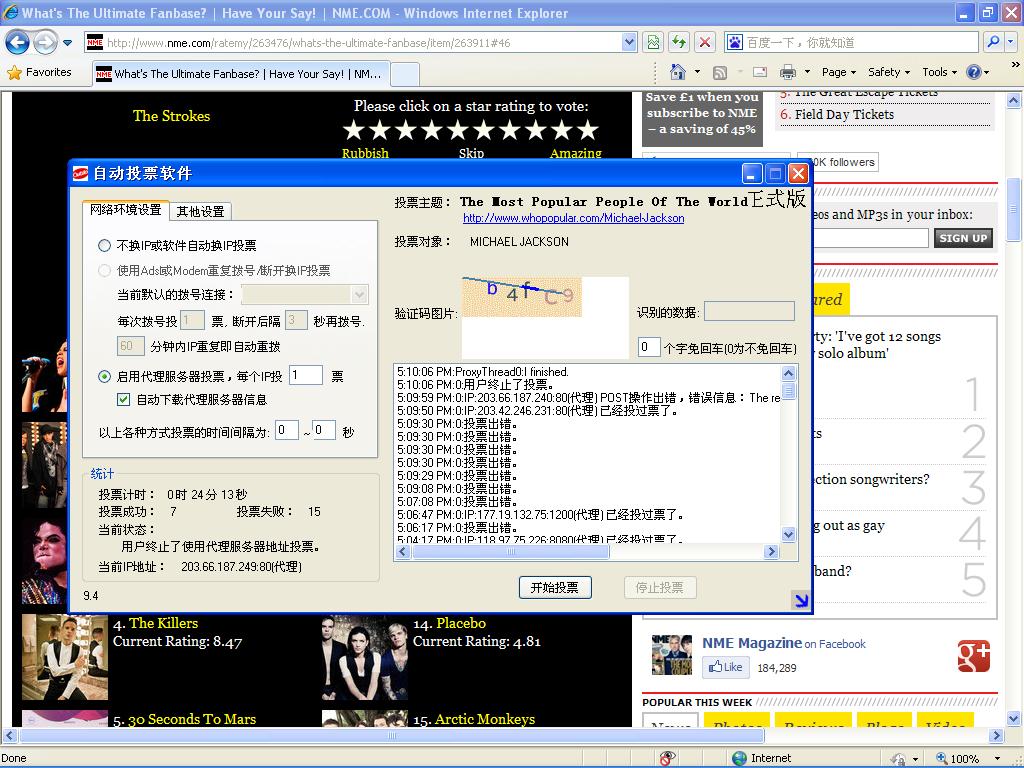
Task: Select the 不换IP或软件自动换IP投票 radio option
Action: [105, 245]
